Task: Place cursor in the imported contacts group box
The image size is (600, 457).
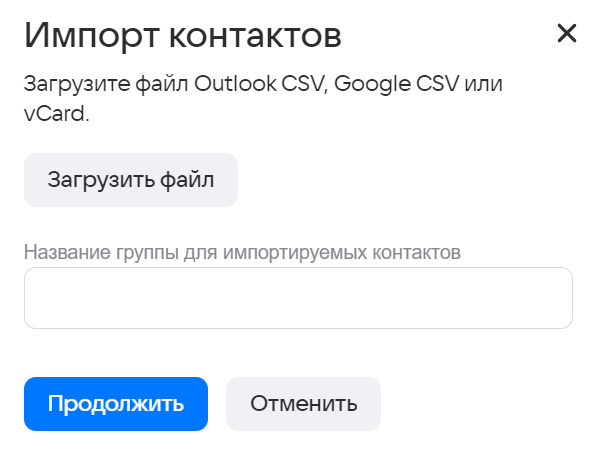Action: [x=298, y=298]
